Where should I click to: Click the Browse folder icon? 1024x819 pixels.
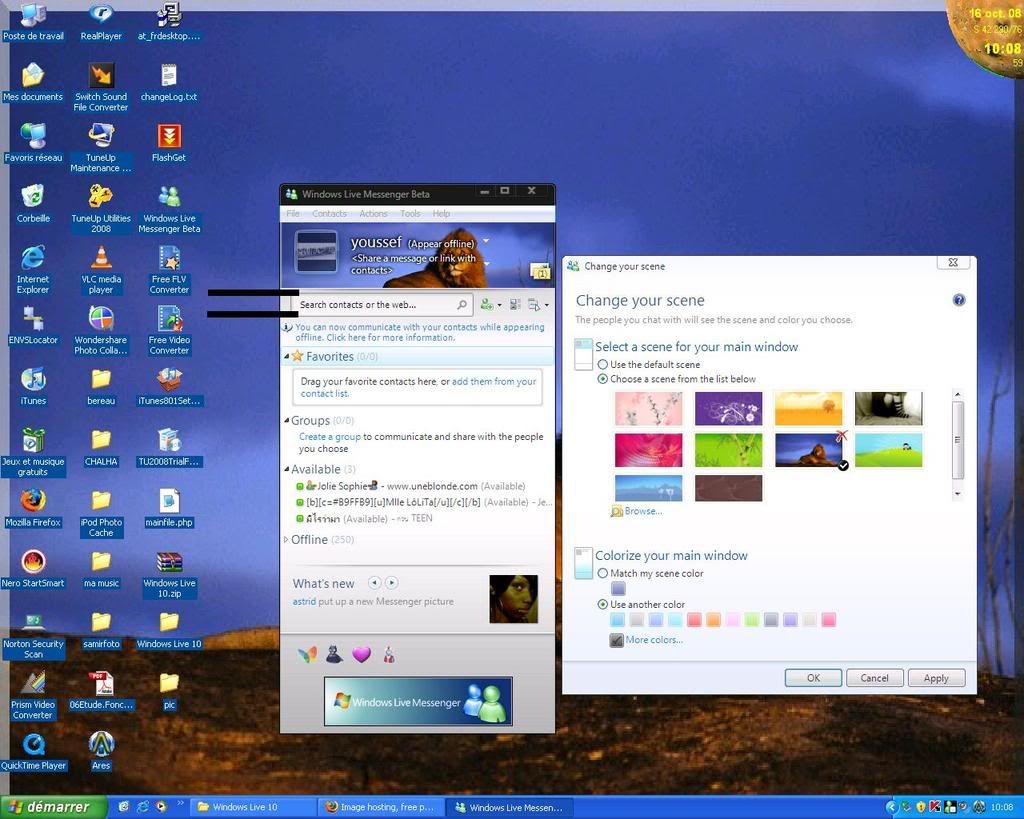pyautogui.click(x=616, y=511)
